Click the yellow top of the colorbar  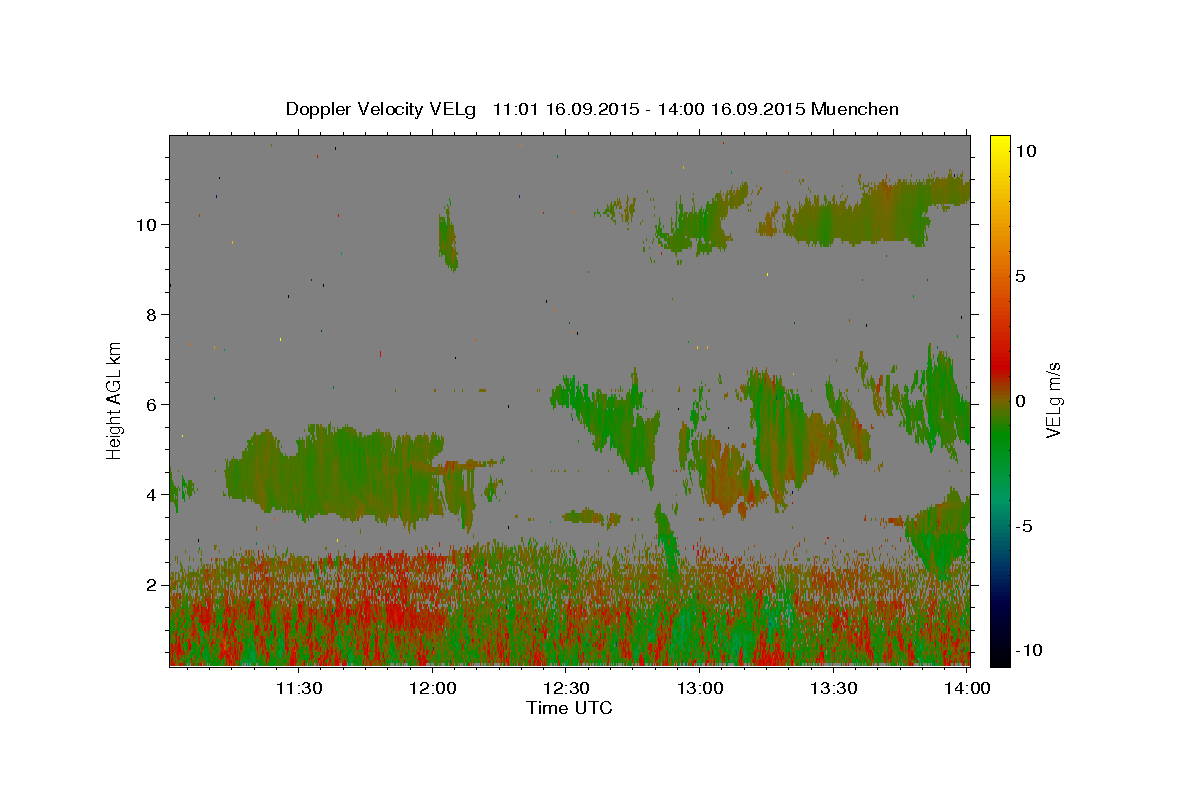click(x=999, y=142)
